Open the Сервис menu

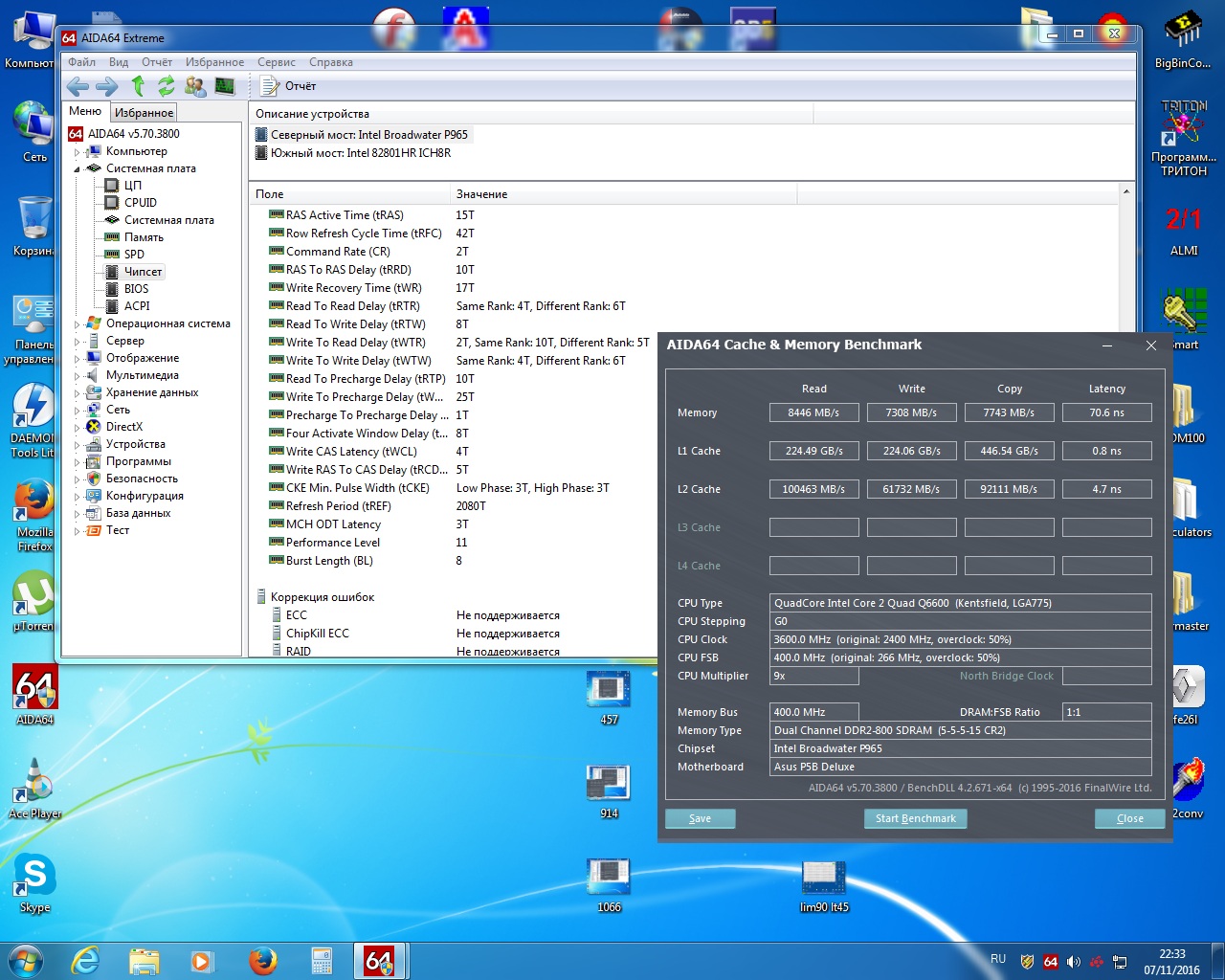pyautogui.click(x=277, y=62)
